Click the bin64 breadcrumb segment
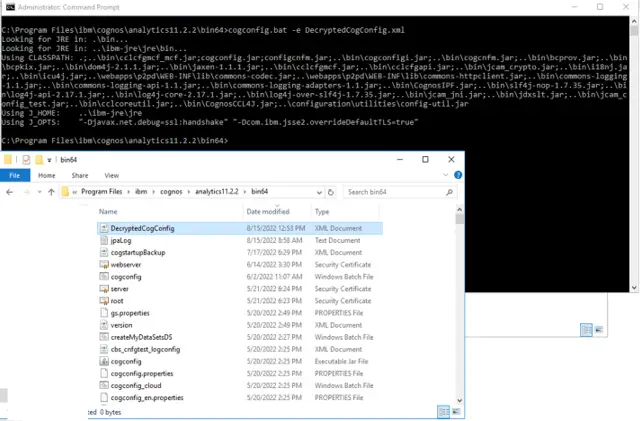The image size is (640, 421). click(x=260, y=192)
